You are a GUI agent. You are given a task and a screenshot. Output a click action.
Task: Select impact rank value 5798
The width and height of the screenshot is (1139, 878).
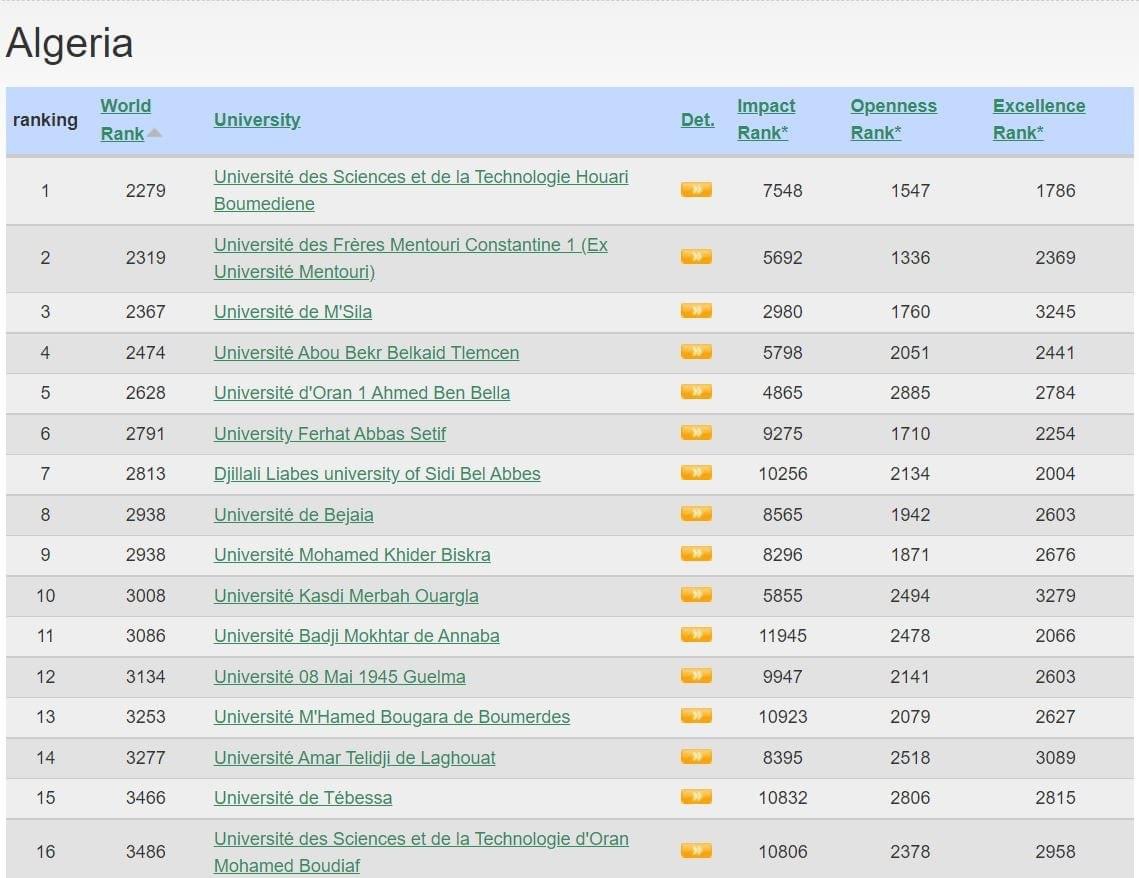(x=782, y=352)
